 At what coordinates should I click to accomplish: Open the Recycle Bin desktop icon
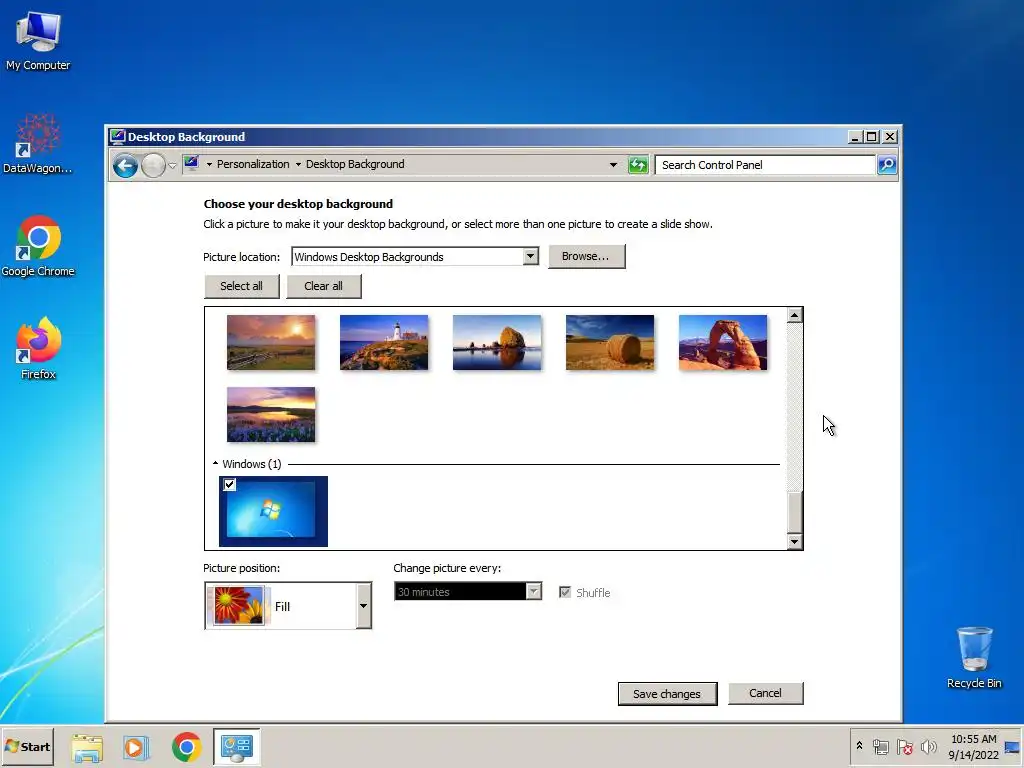click(974, 658)
